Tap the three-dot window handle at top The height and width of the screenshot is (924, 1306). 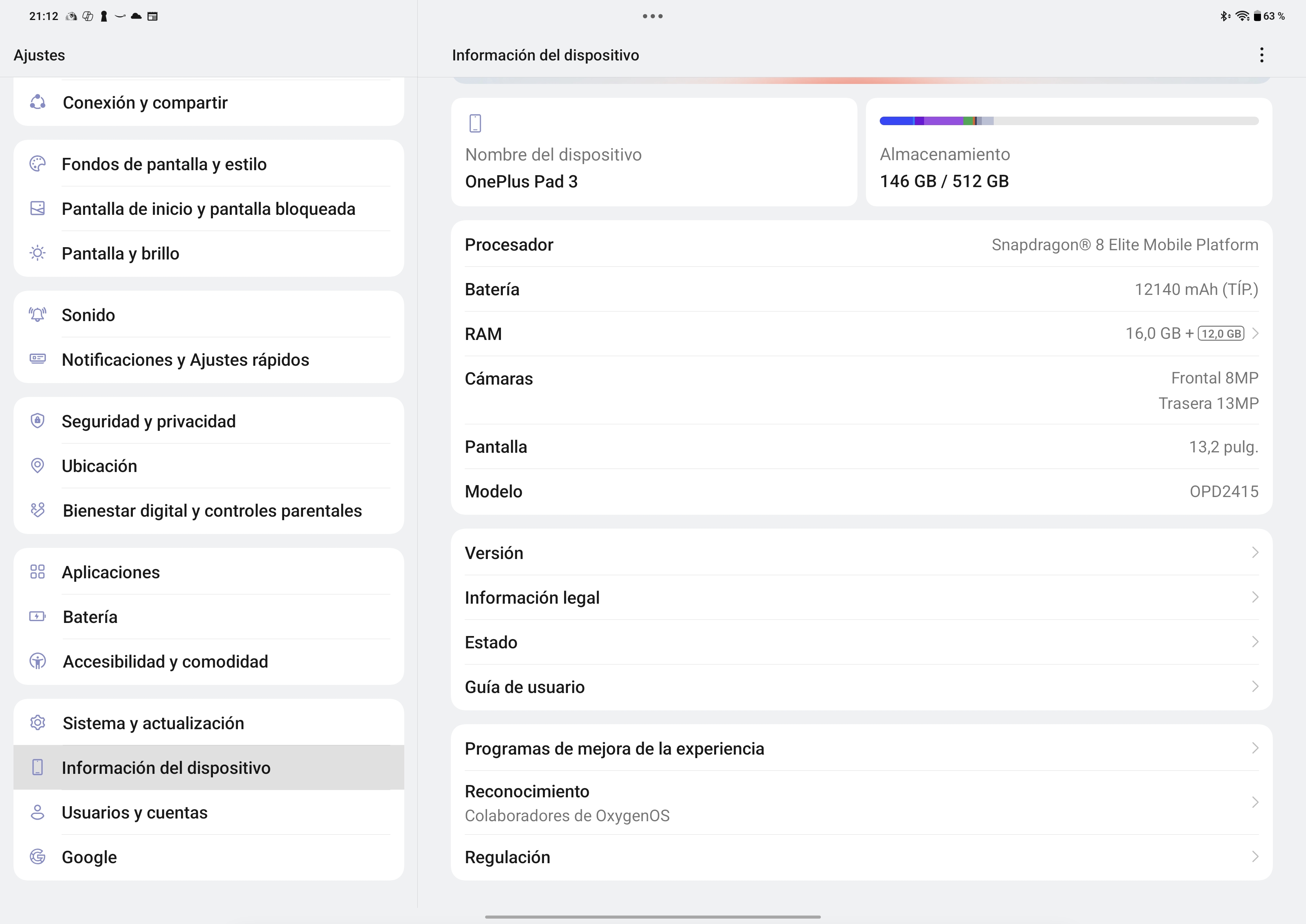(x=653, y=16)
